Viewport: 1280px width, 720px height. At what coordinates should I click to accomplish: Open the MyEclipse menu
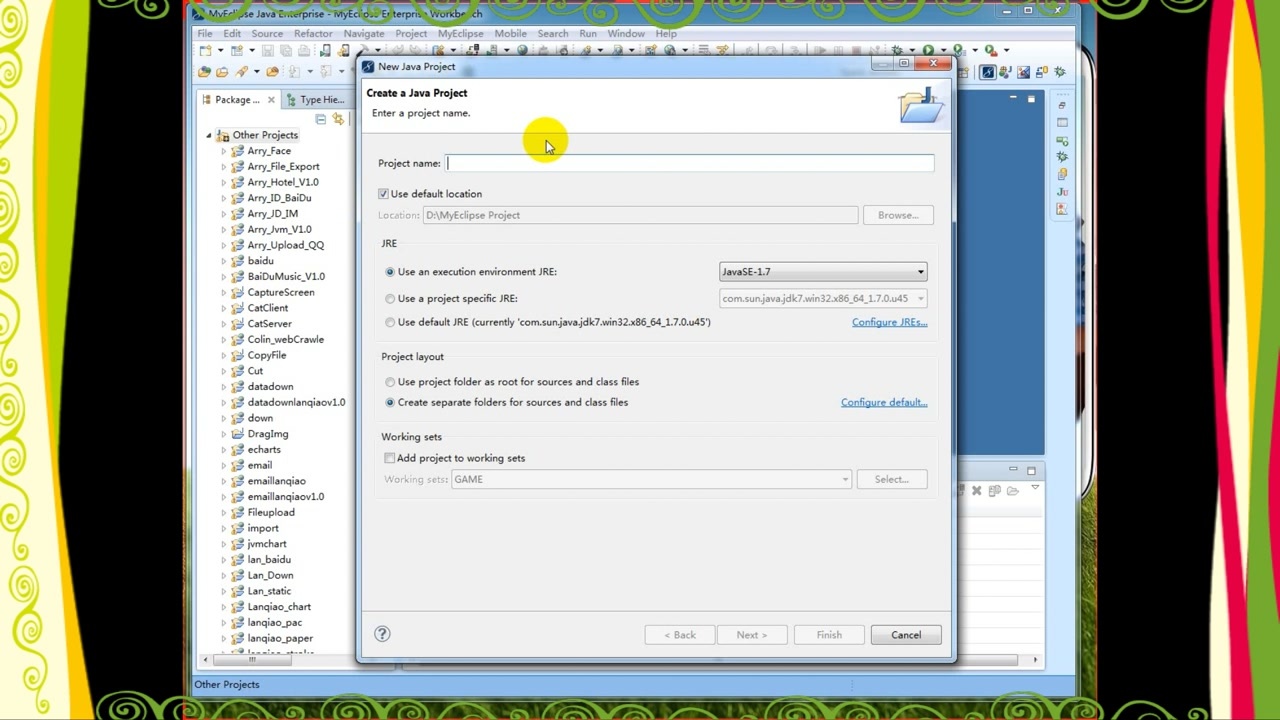click(x=460, y=33)
